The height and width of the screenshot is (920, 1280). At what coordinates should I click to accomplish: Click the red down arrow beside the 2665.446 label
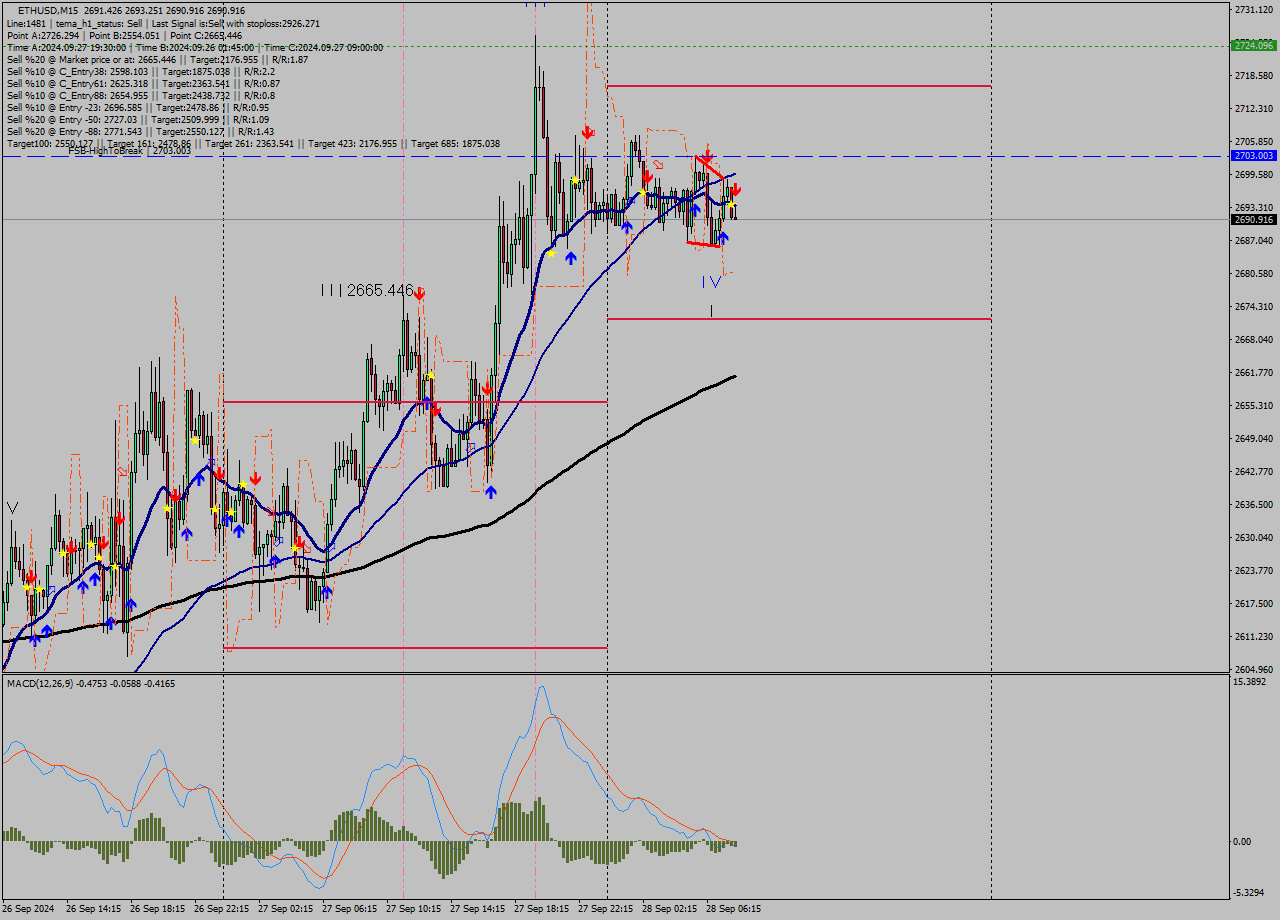click(x=419, y=293)
